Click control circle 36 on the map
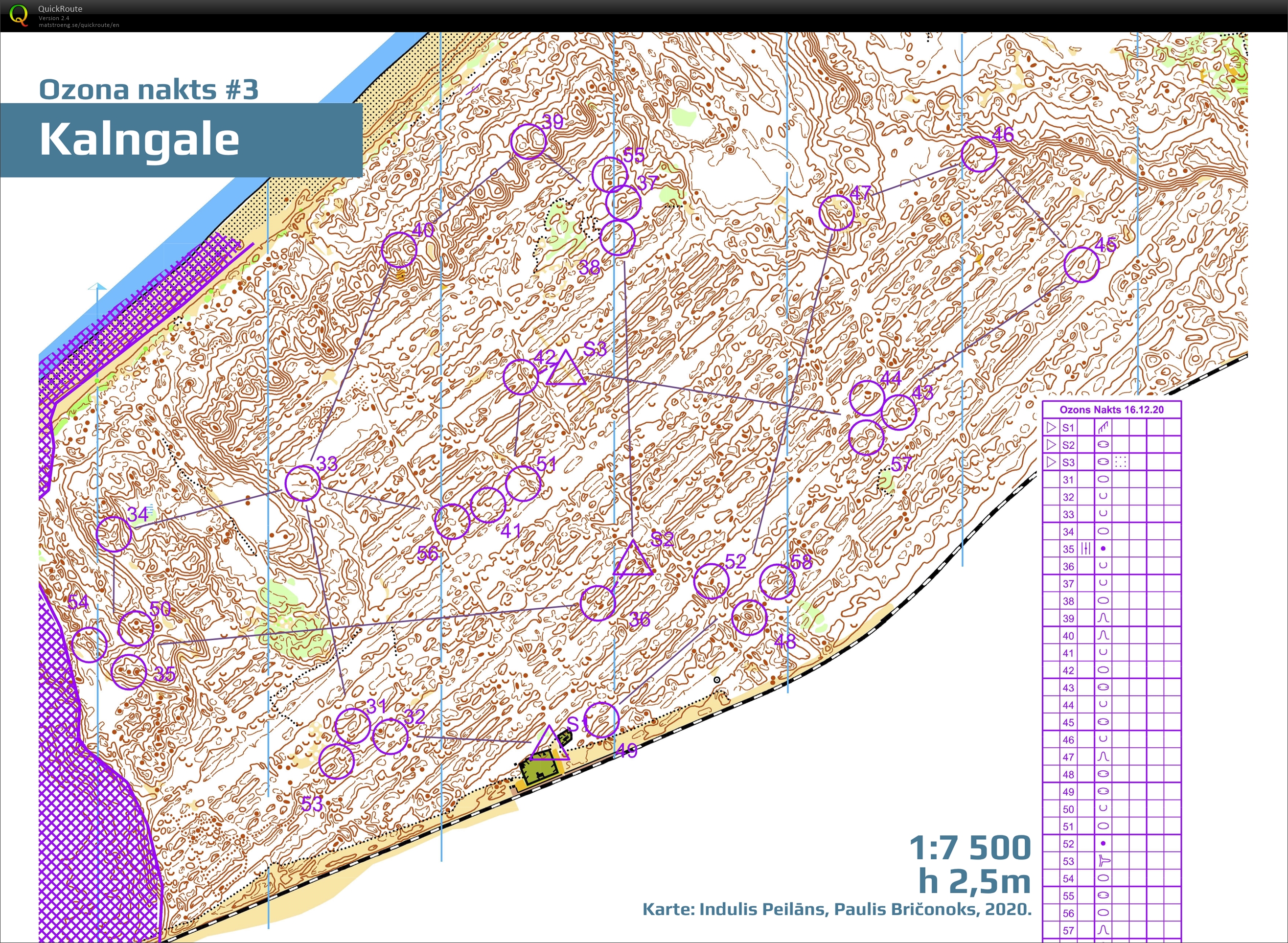This screenshot has height=943, width=1288. tap(598, 603)
